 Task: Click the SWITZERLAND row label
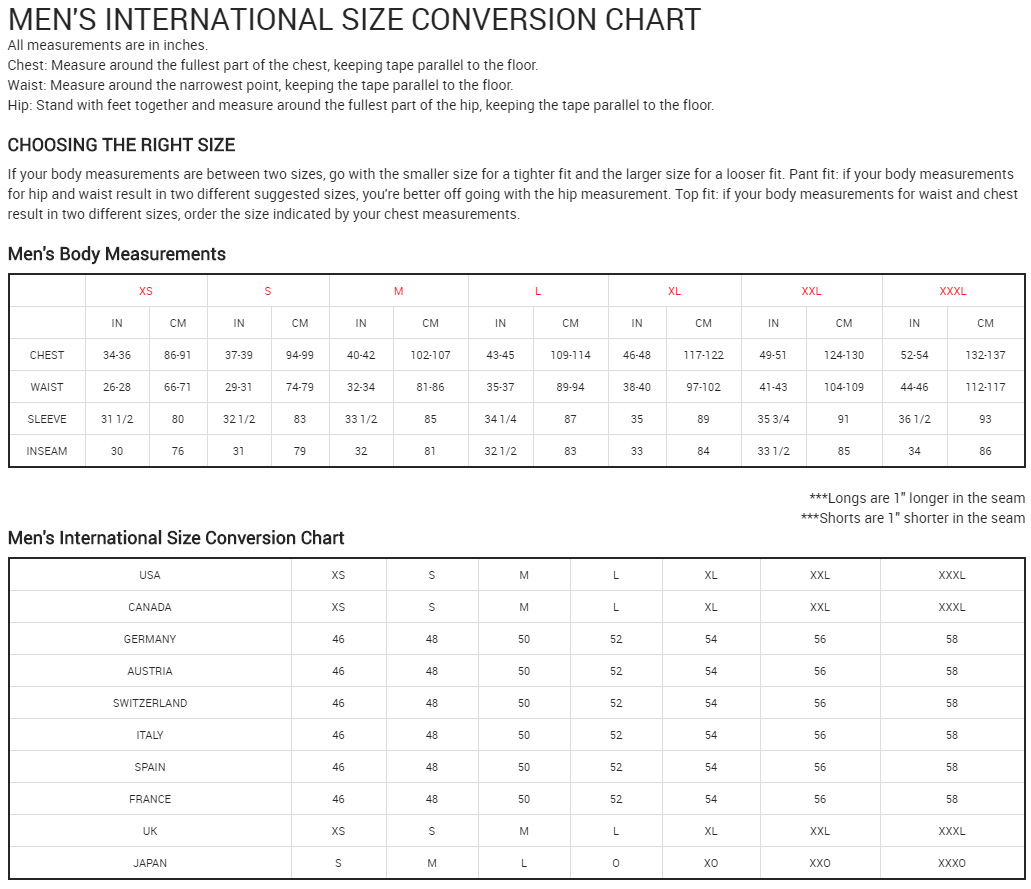150,703
